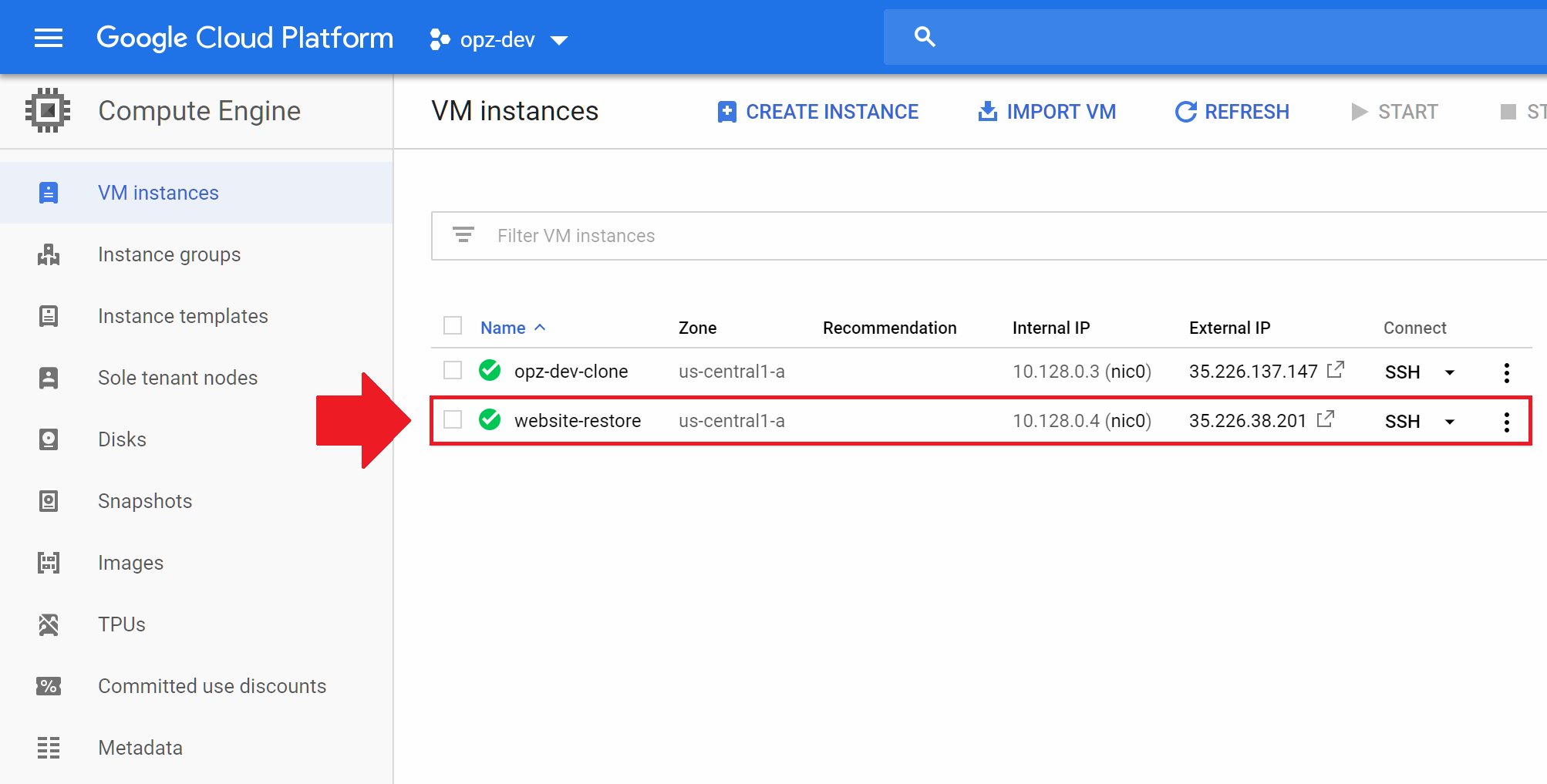Click the Disks icon

click(49, 439)
